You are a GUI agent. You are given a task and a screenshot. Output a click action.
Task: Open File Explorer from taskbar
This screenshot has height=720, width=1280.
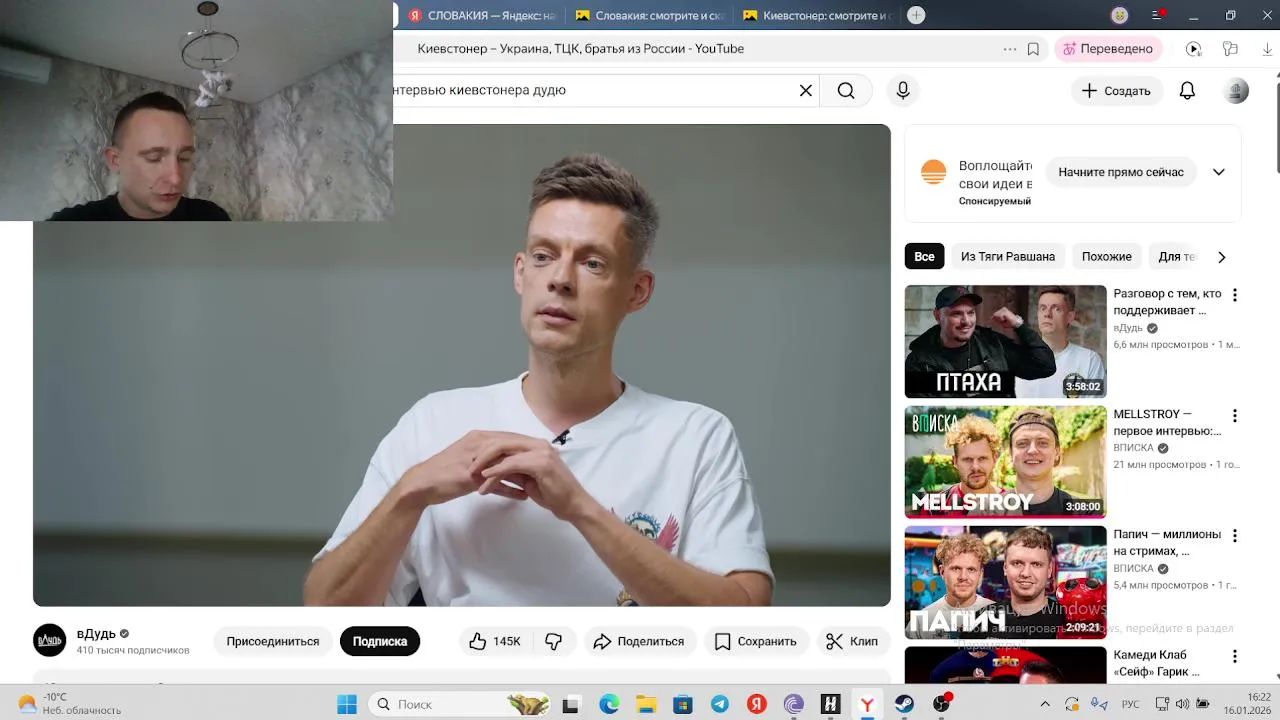click(x=646, y=704)
